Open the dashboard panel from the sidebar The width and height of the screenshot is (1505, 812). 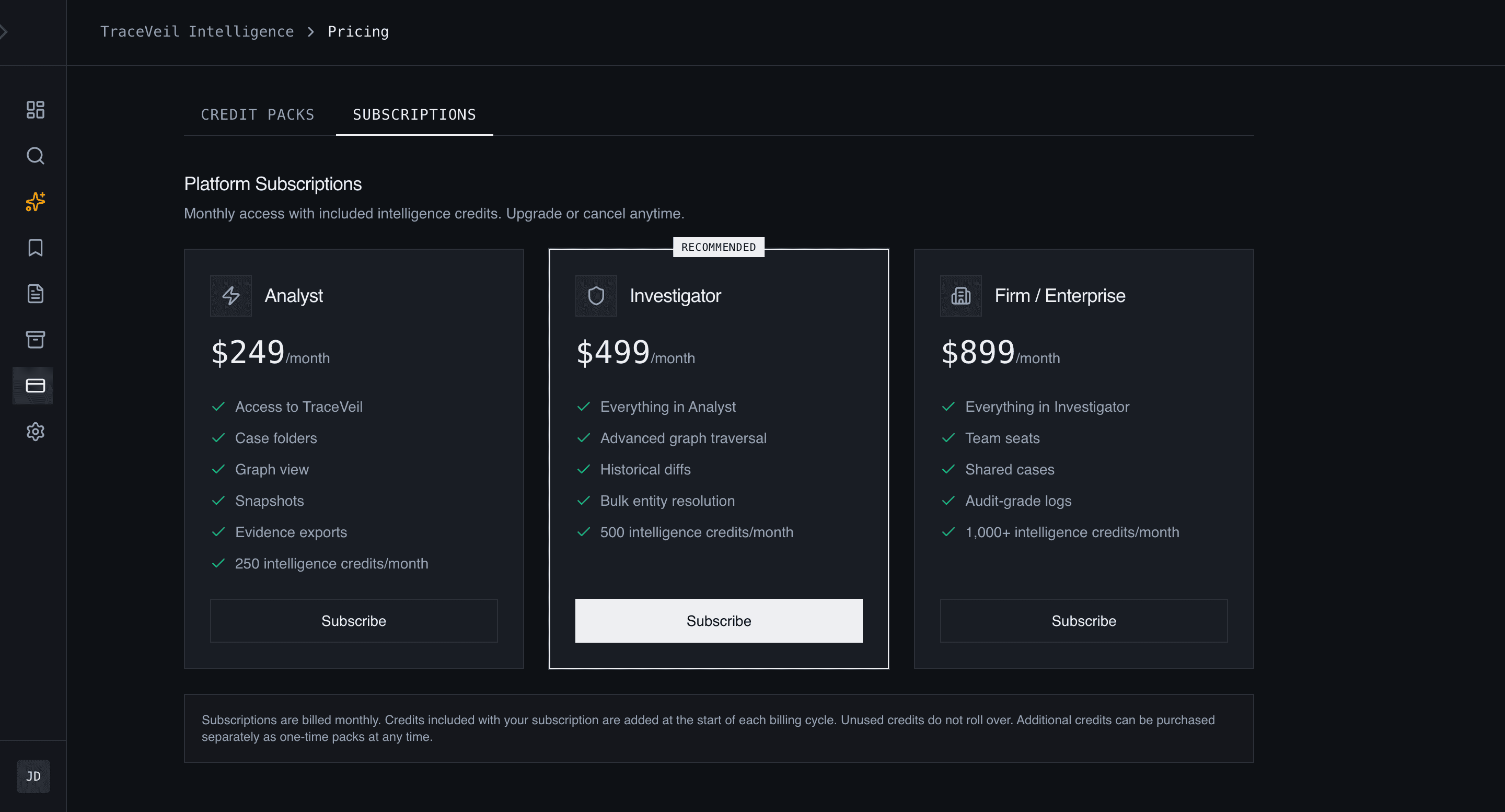tap(34, 110)
